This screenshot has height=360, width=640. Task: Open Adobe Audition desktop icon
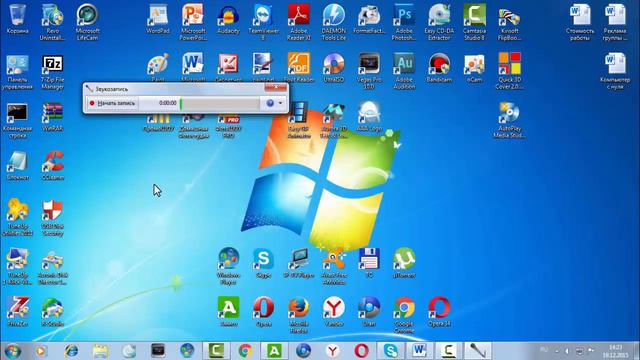pyautogui.click(x=404, y=71)
